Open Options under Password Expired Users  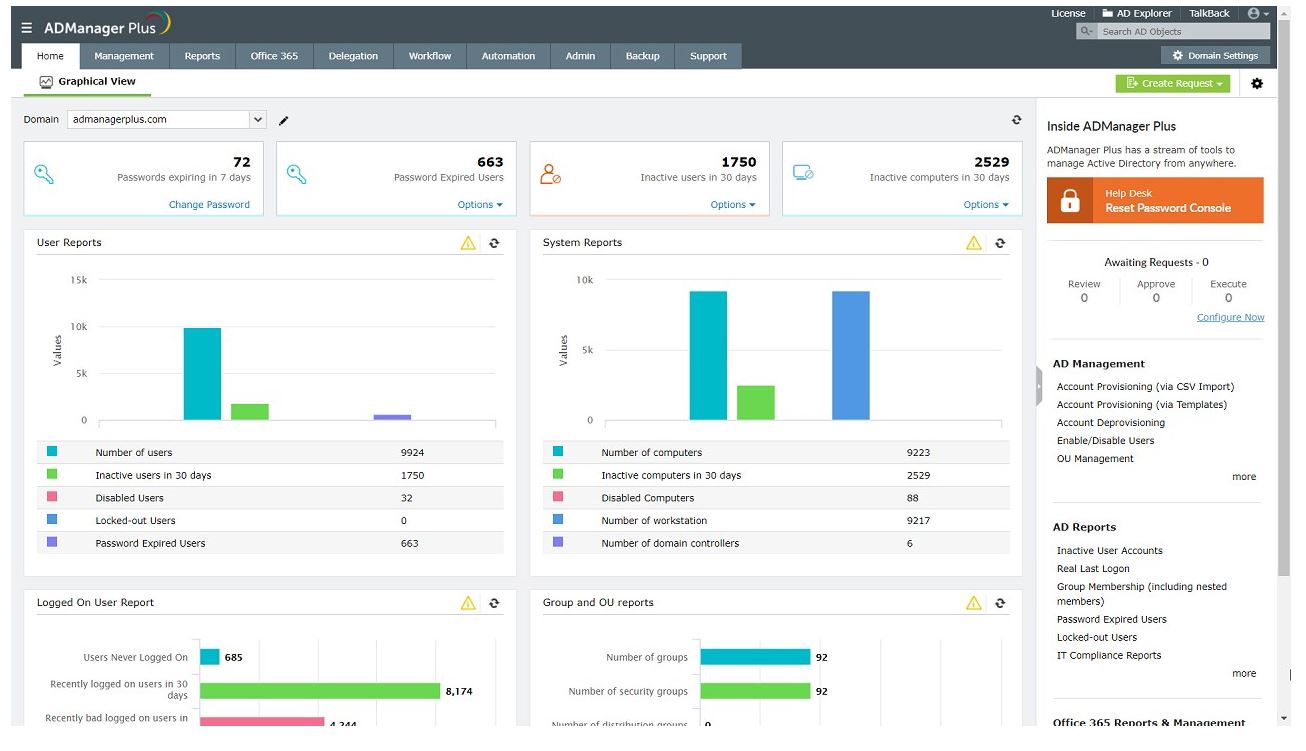tap(479, 205)
